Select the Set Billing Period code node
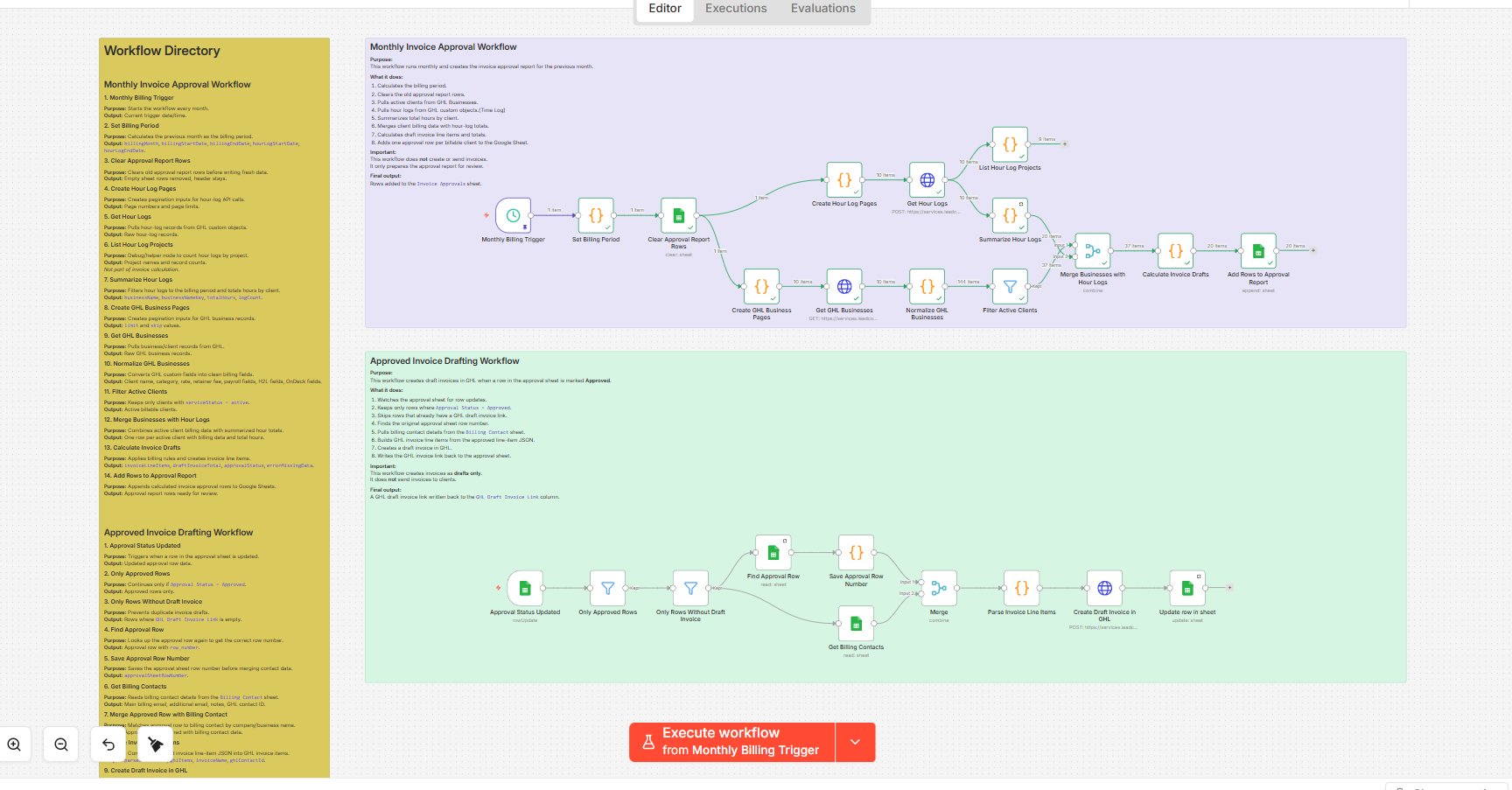Viewport: 1512px width, 790px height. click(x=596, y=215)
